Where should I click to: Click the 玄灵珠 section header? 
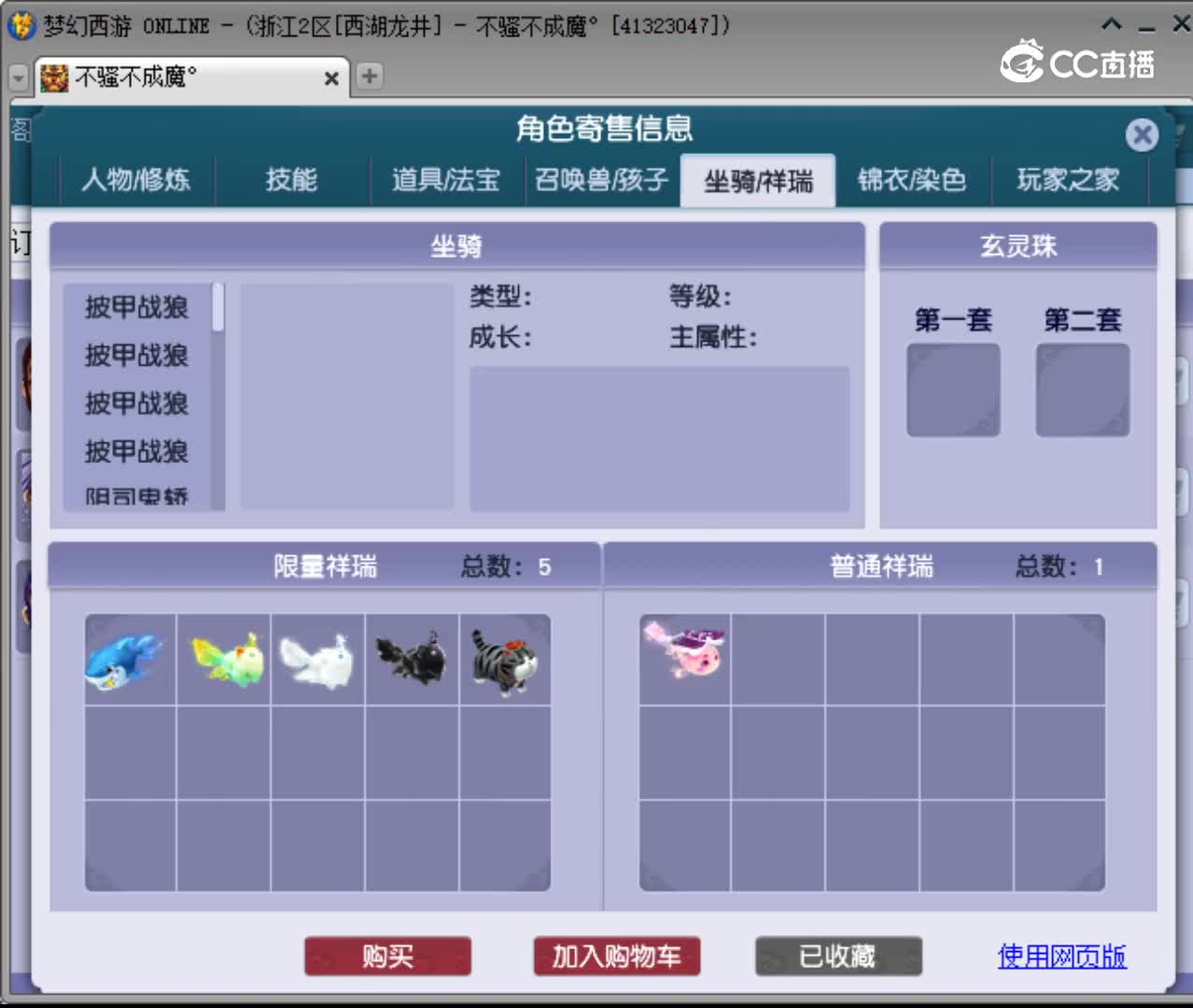point(1018,246)
